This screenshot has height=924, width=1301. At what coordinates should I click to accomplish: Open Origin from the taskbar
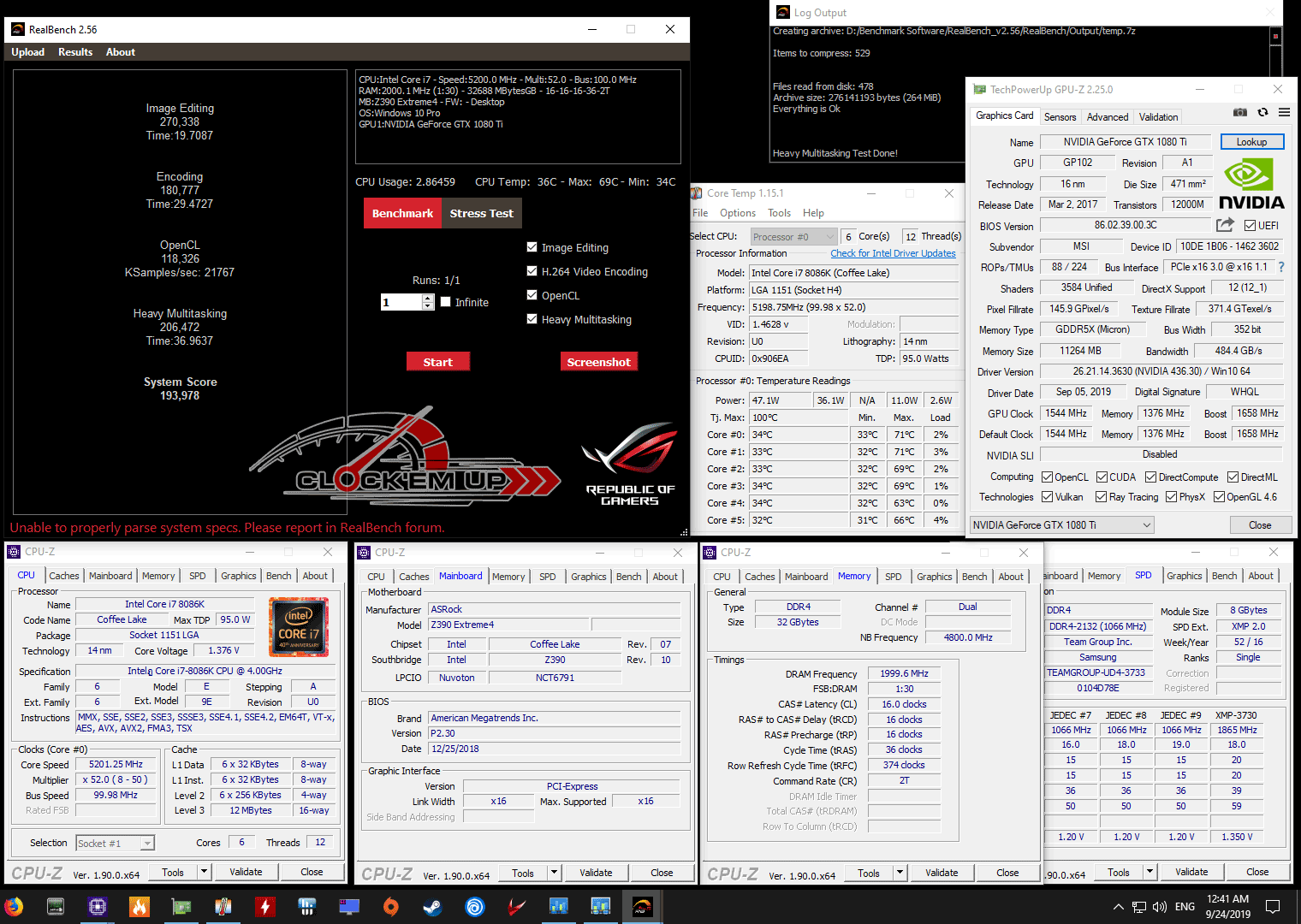(390, 906)
